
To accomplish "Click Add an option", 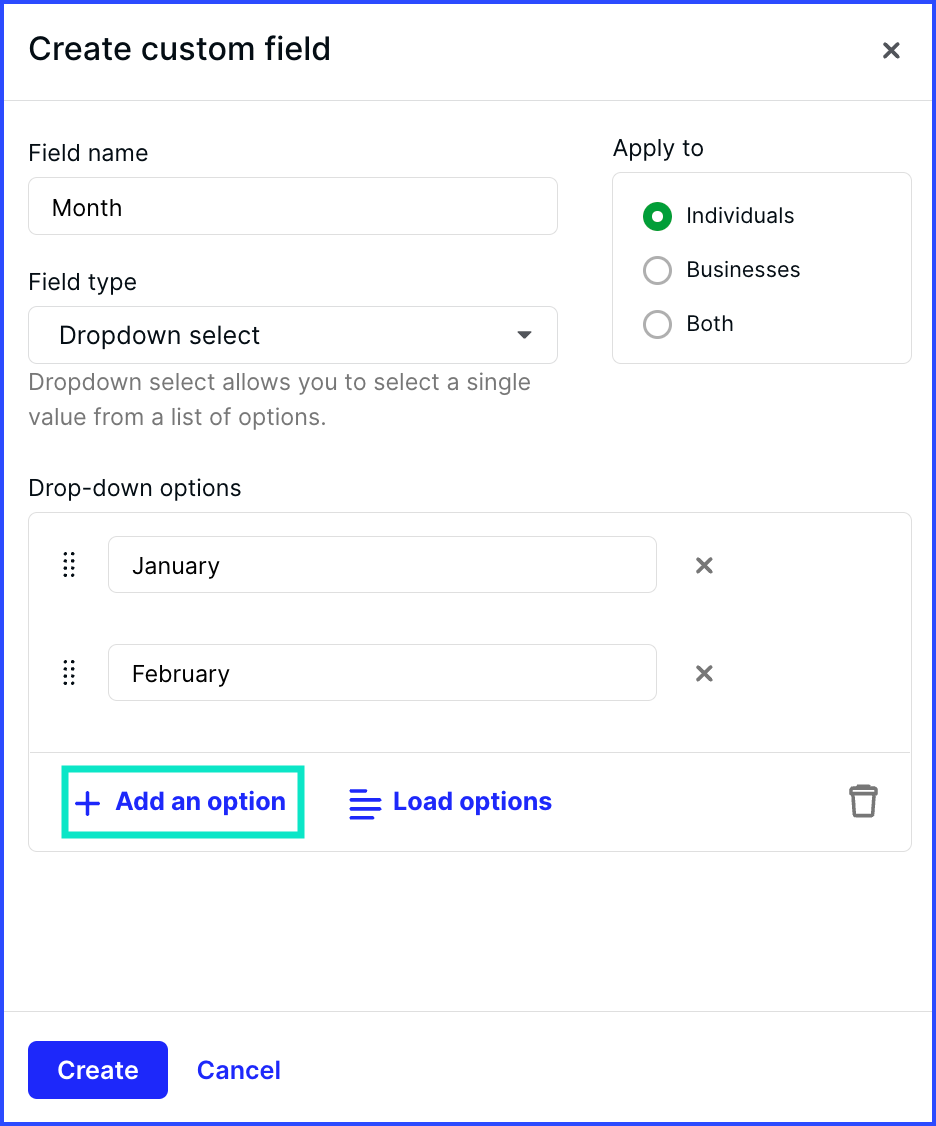I will [x=183, y=801].
